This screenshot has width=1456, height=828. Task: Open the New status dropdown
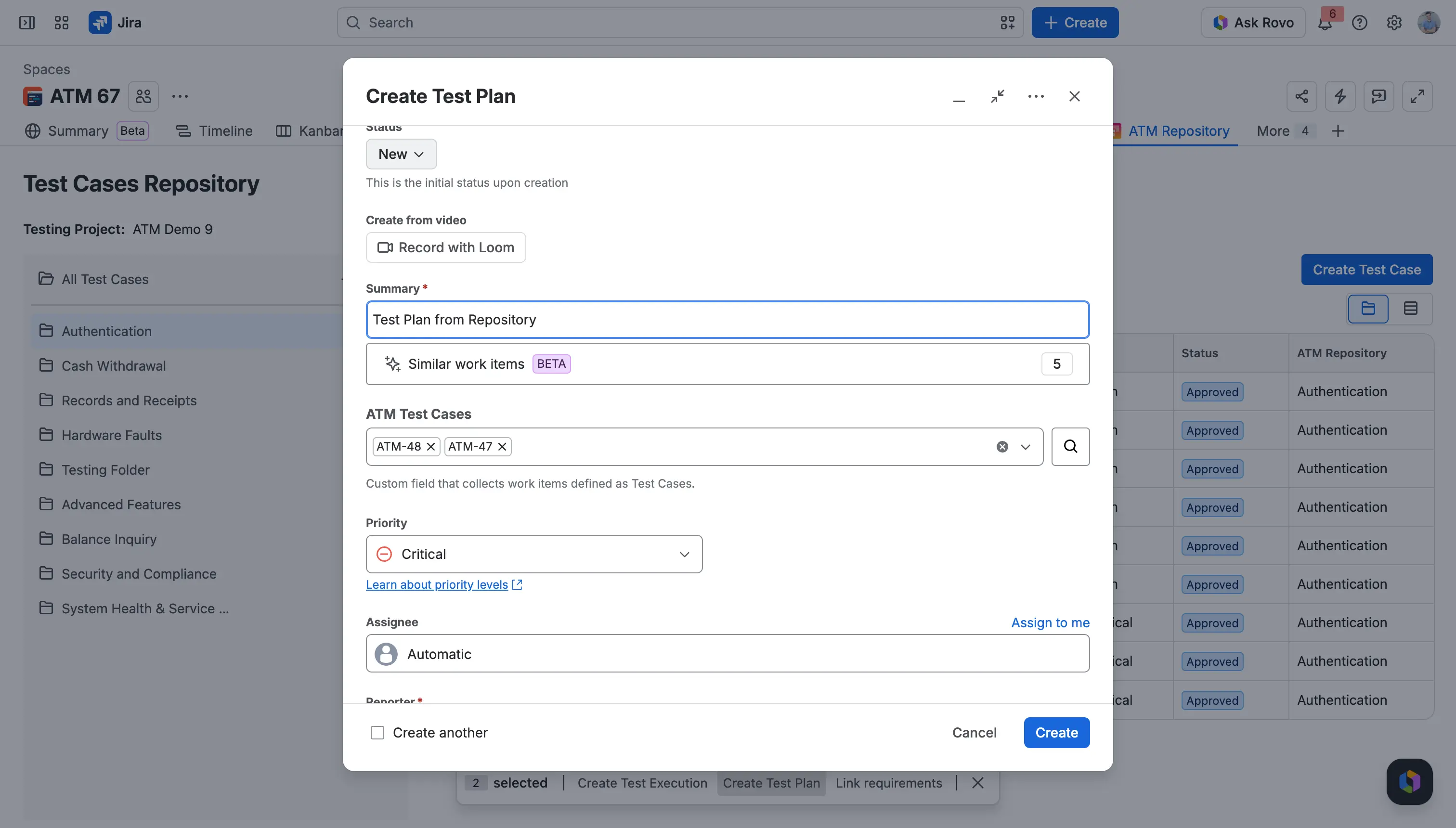click(x=401, y=154)
